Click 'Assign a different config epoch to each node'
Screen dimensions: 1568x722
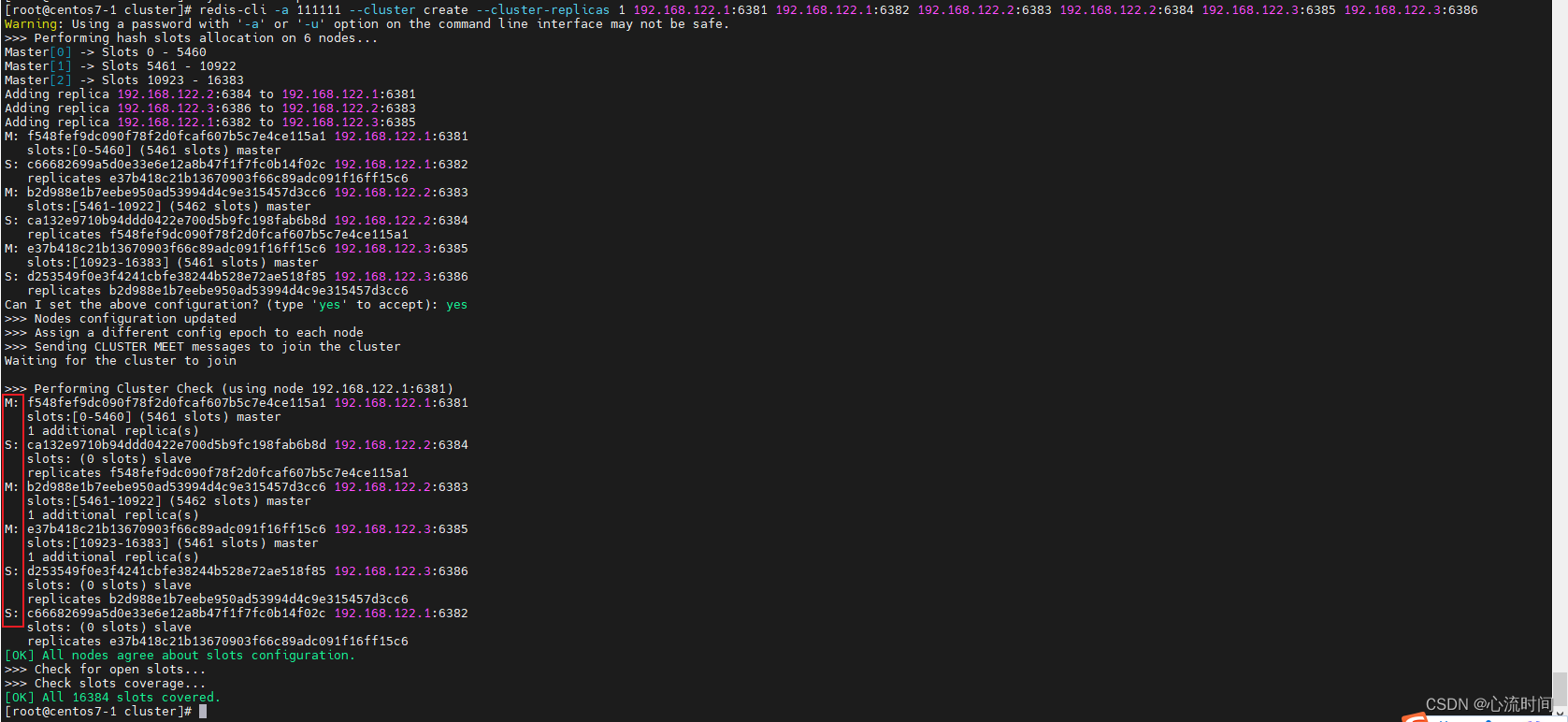pyautogui.click(x=184, y=332)
